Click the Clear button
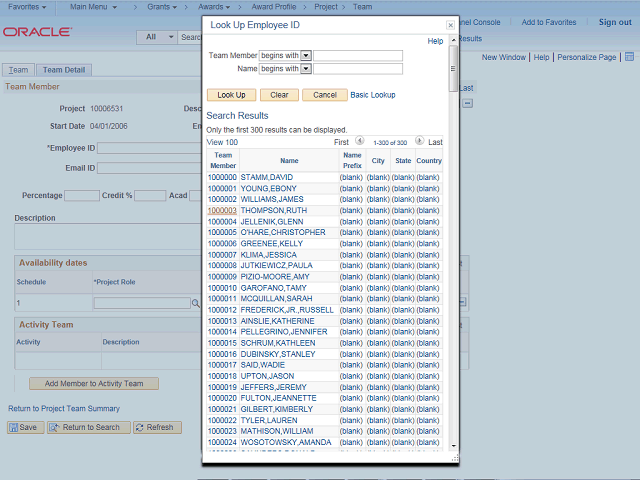Image resolution: width=640 pixels, height=480 pixels. [x=279, y=95]
